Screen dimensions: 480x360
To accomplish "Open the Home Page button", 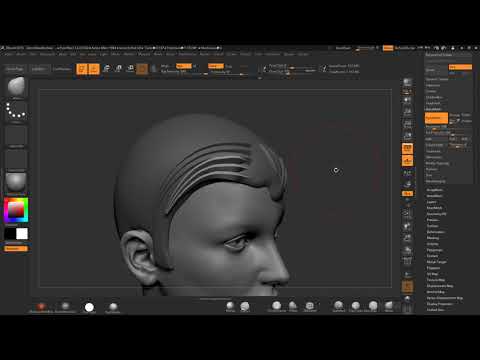I will (15, 69).
